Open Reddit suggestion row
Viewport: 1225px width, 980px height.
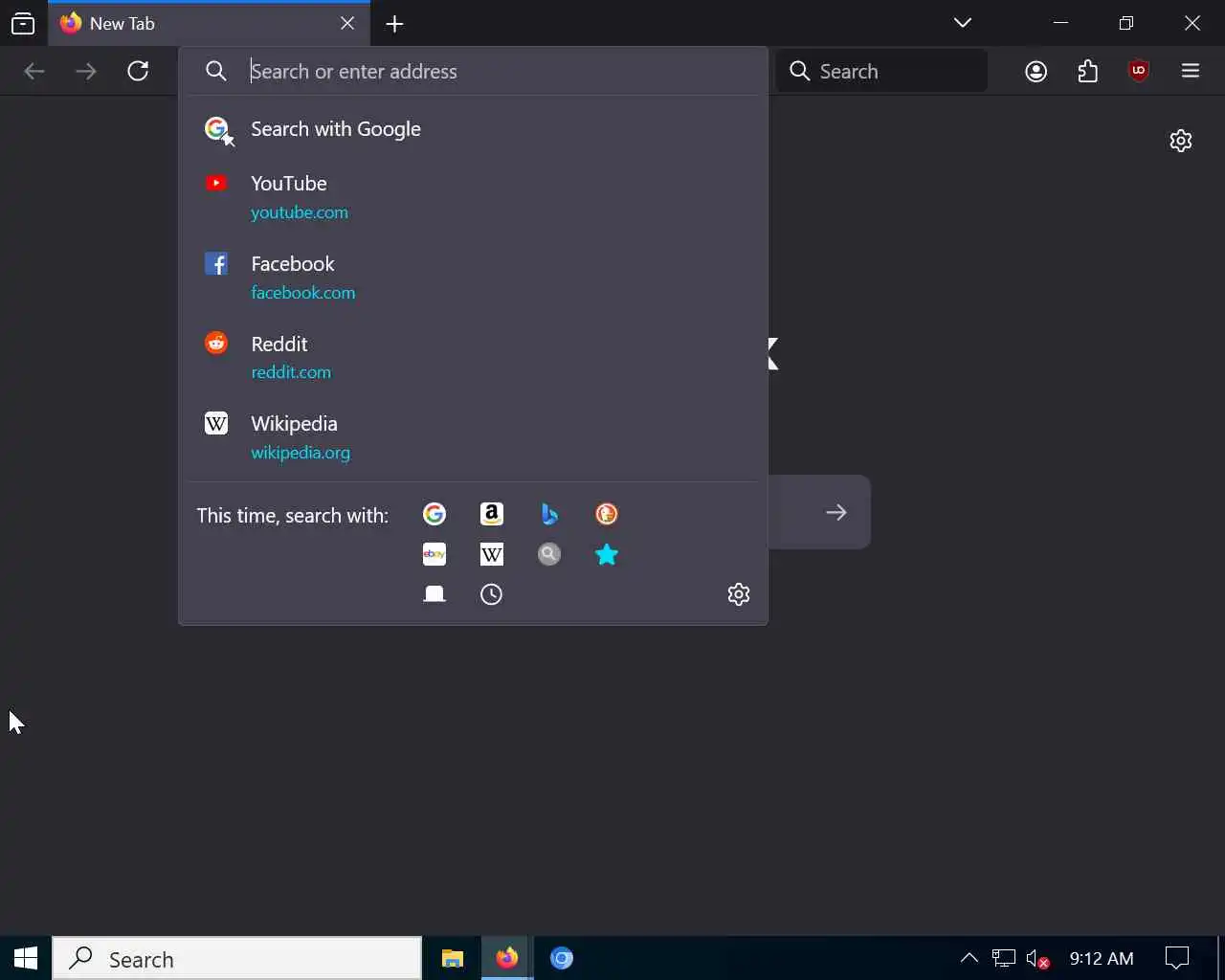[473, 357]
